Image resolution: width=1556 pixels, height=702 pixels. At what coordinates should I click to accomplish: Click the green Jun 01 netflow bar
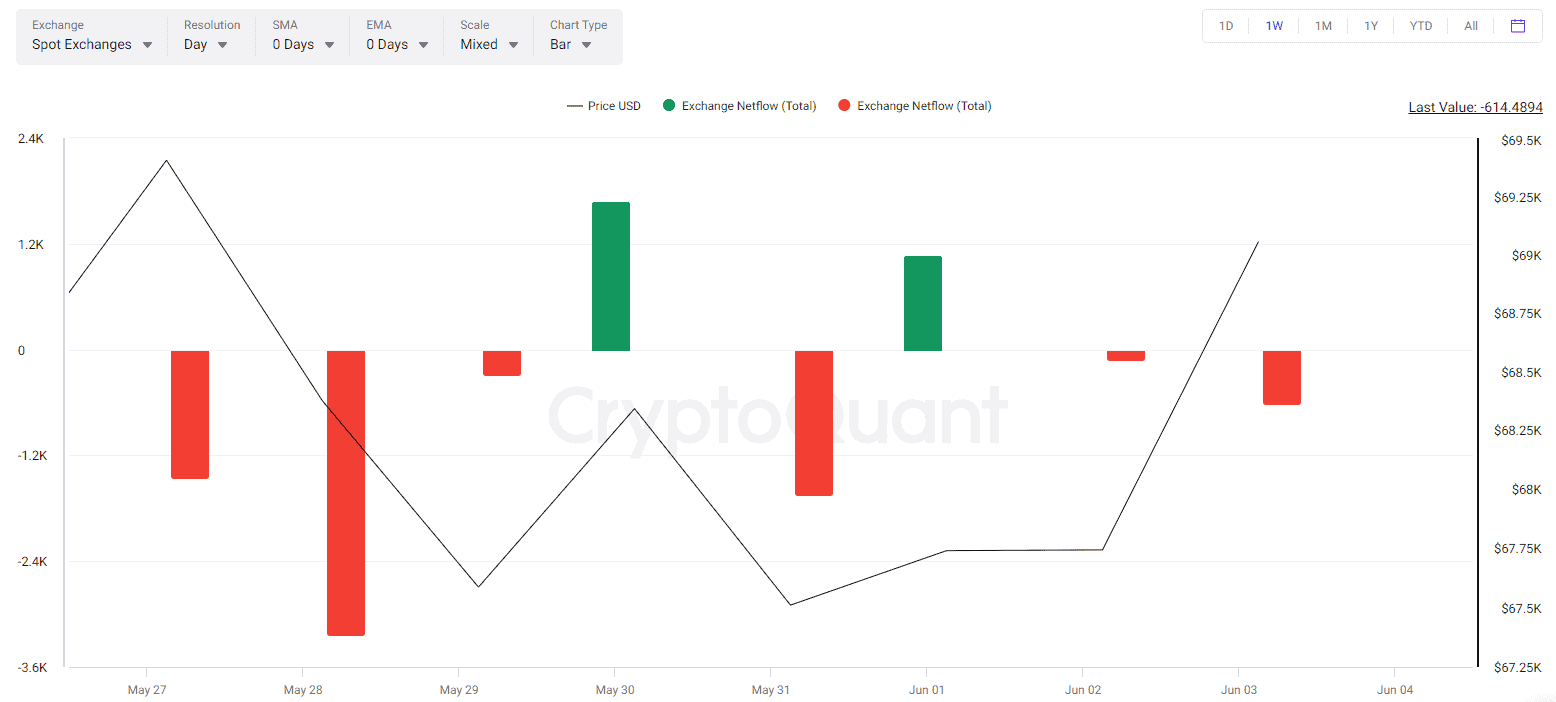coord(923,303)
